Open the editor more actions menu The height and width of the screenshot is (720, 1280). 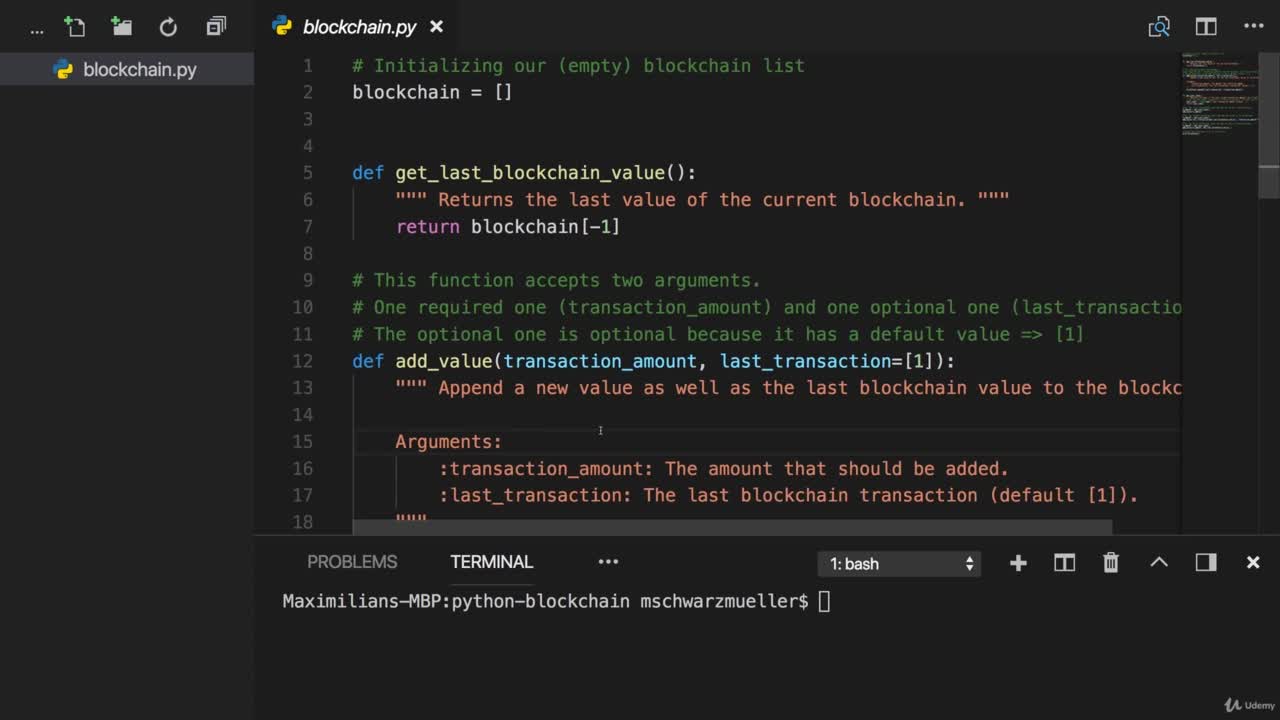tap(1253, 27)
